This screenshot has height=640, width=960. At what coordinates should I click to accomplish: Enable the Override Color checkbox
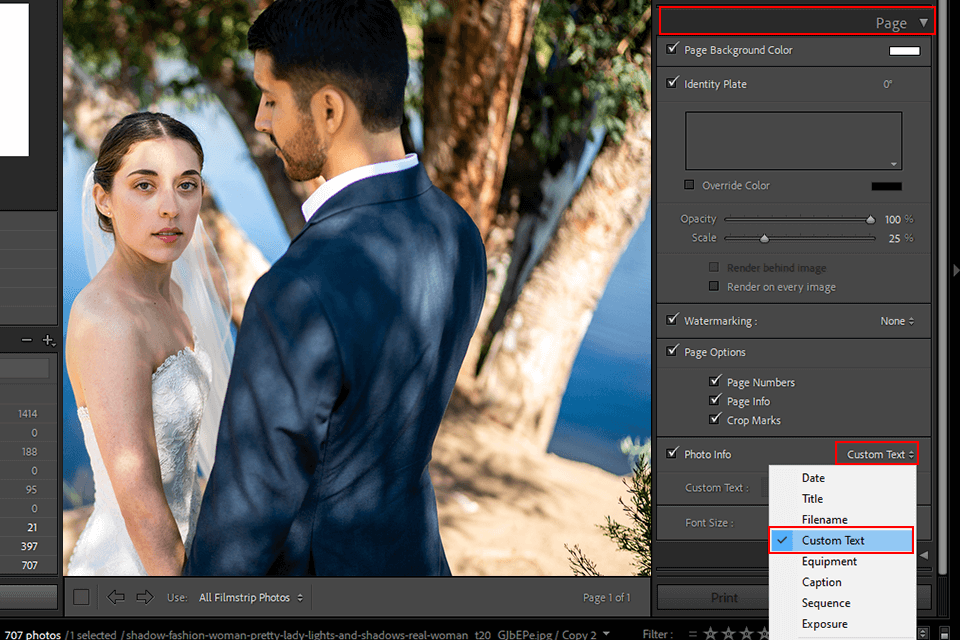point(689,185)
